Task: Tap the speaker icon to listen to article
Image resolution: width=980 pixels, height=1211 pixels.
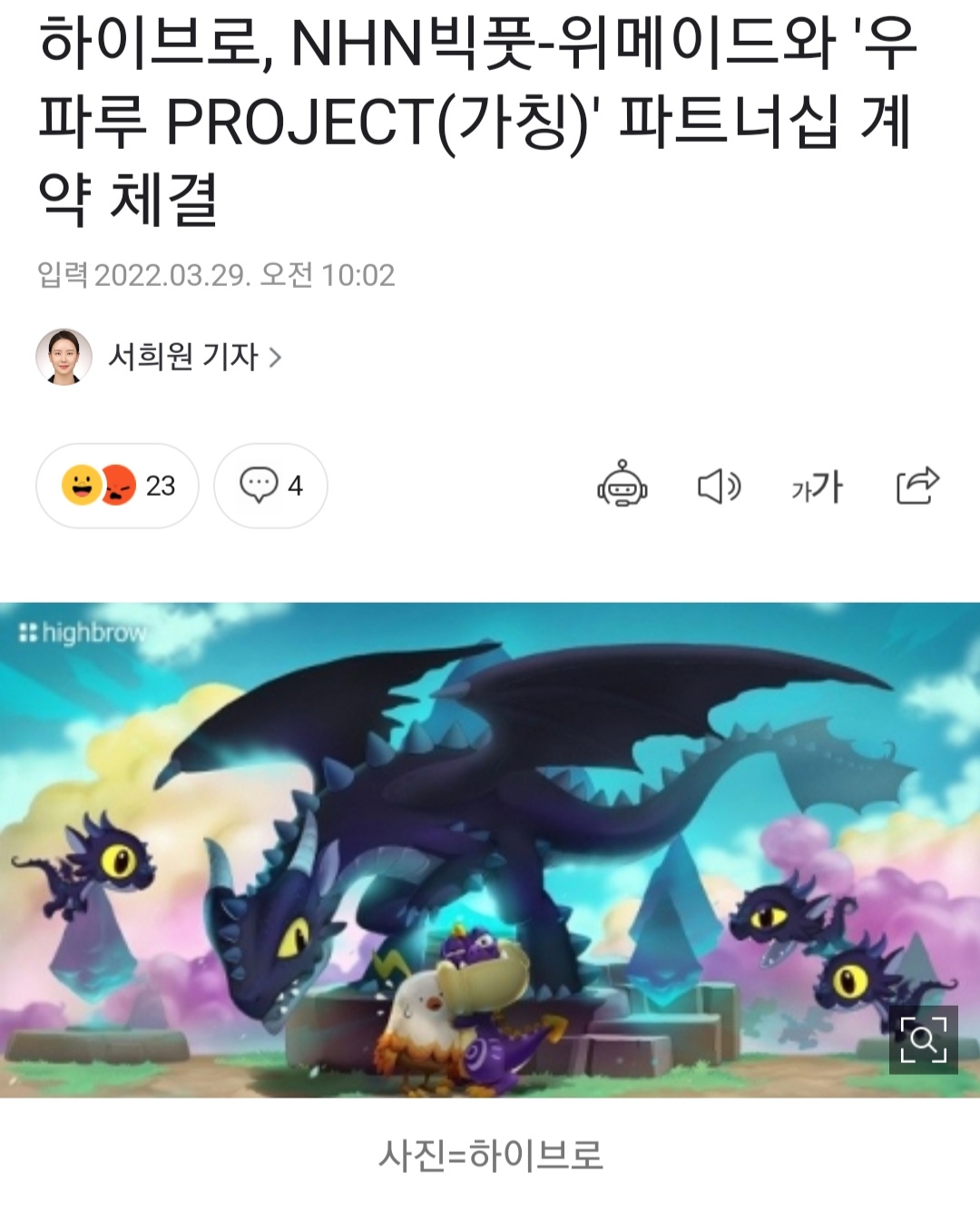Action: (x=720, y=487)
